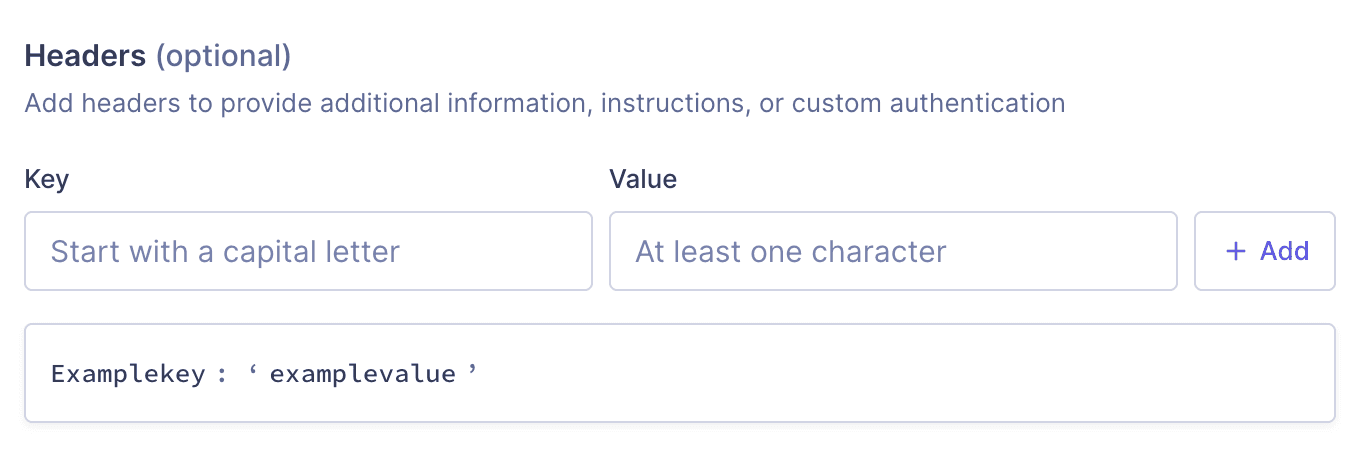Viewport: 1372px width, 462px height.
Task: Click the "(optional)" text next to Headers
Action: [223, 56]
